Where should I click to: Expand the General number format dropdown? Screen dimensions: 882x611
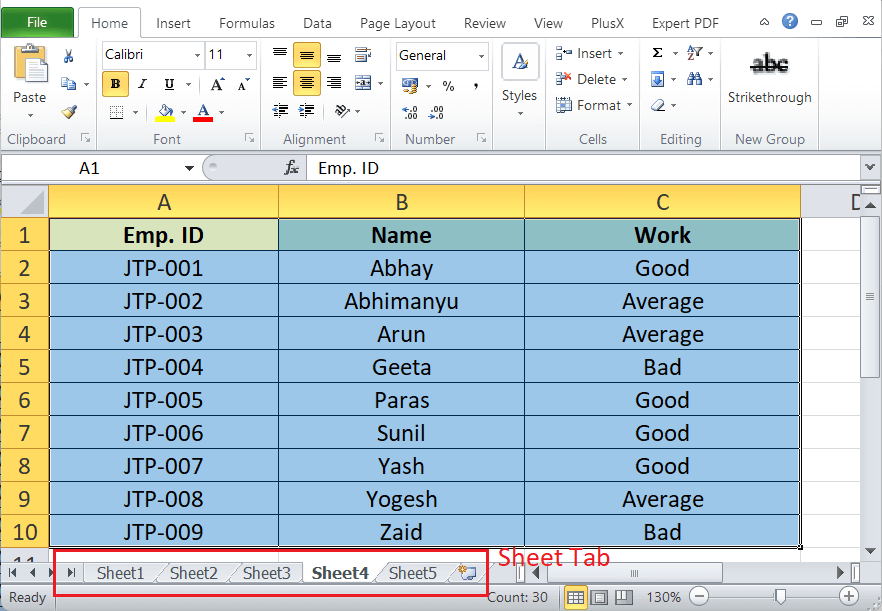[481, 56]
